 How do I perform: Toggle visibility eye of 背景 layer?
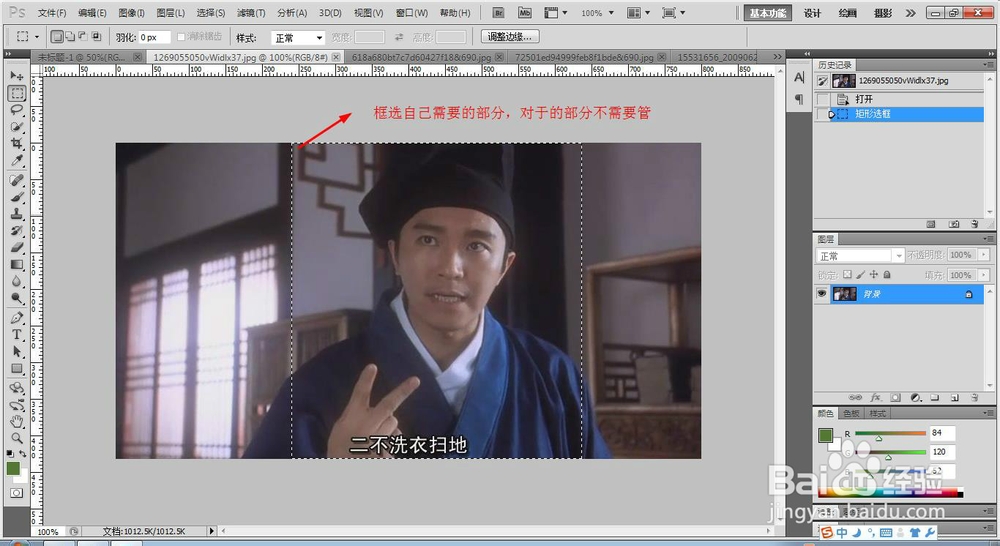point(821,293)
